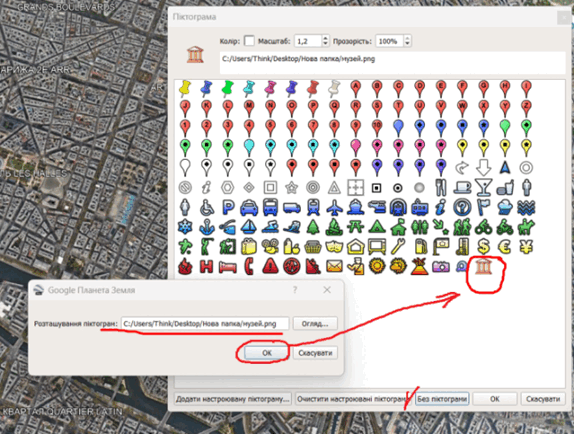Pick the wrench mechanic icon
574x434 pixels.
click(x=398, y=247)
